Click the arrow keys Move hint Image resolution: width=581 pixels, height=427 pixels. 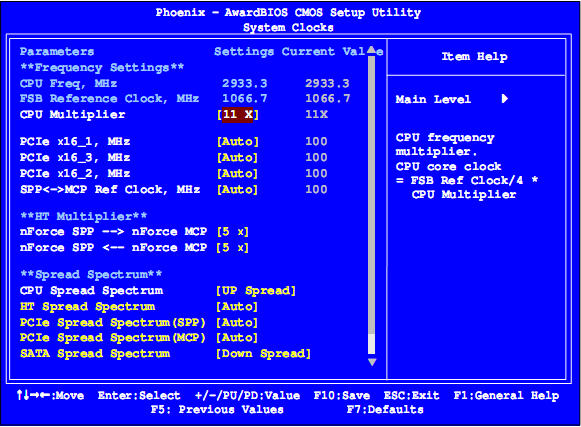click(x=50, y=395)
